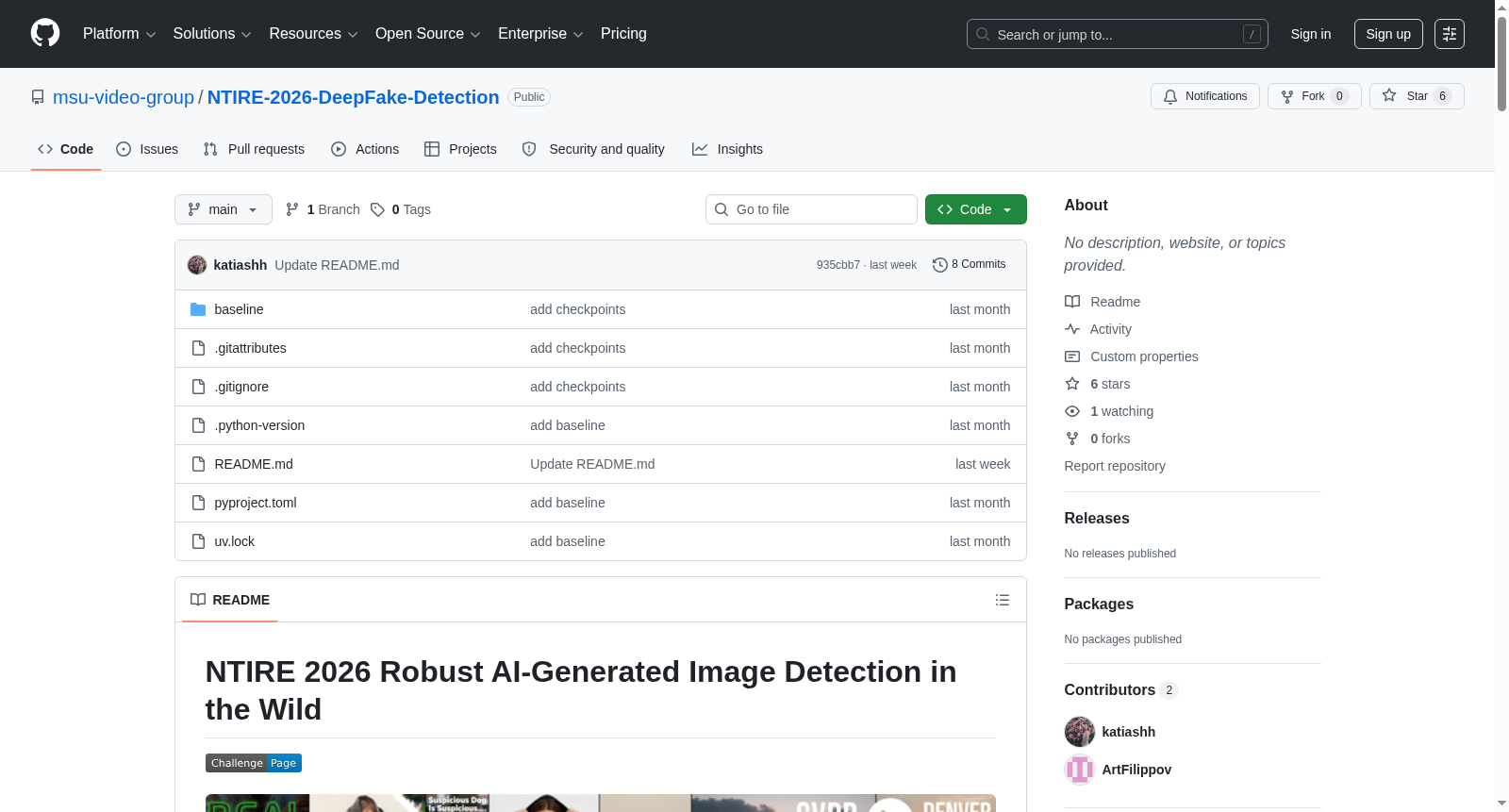Screen dimensions: 1509x812
Task: Open the uv.lock file
Action: tap(235, 541)
